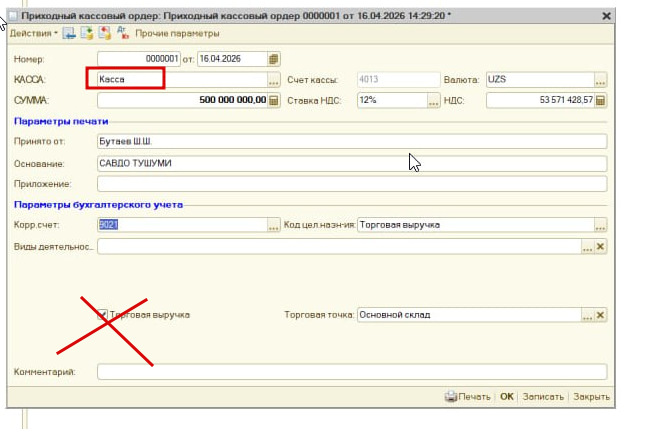The width and height of the screenshot is (646, 429).
Task: Click the Ставка НДС field showing 12%
Action: [393, 100]
